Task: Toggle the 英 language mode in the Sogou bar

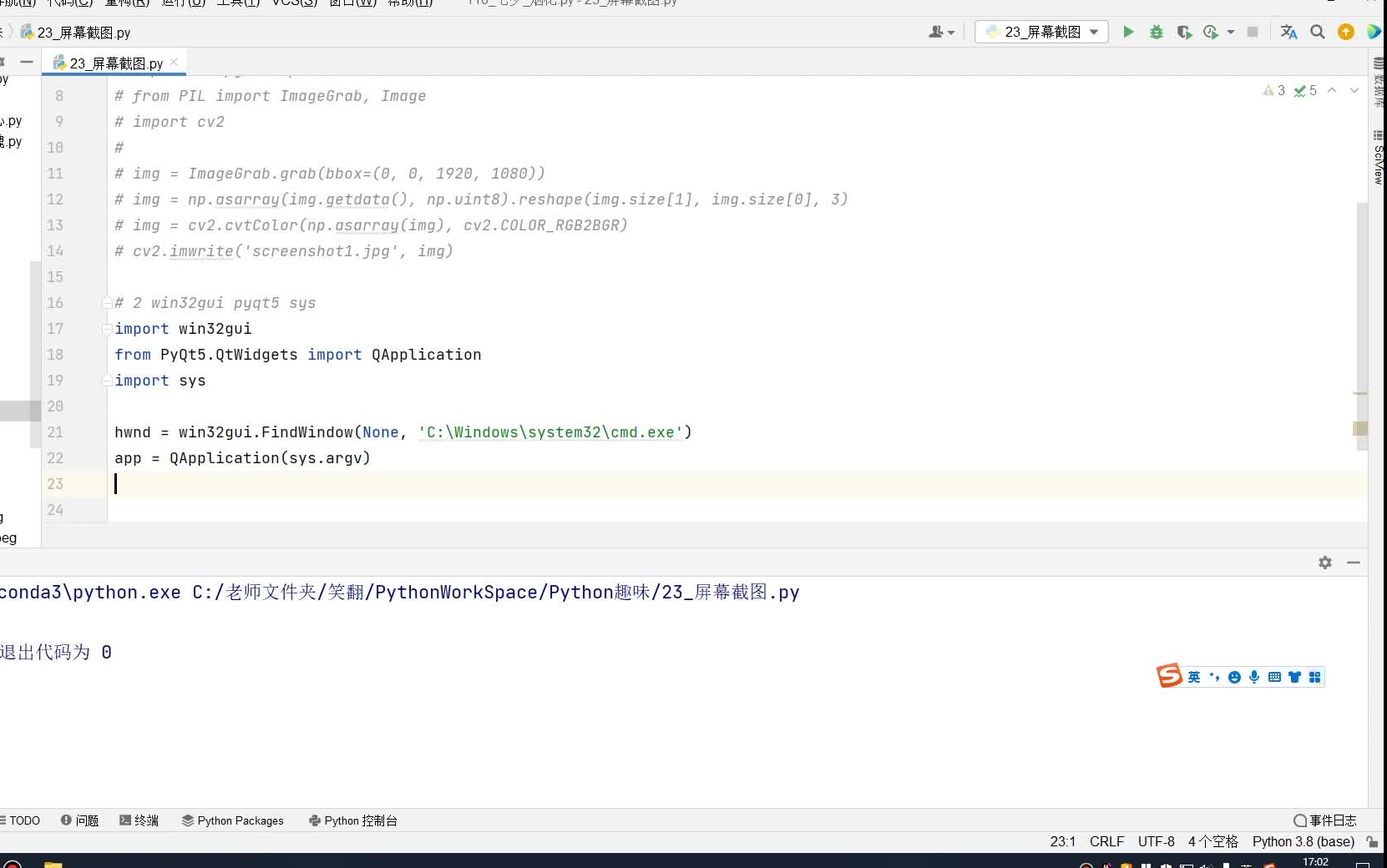Action: [1194, 677]
